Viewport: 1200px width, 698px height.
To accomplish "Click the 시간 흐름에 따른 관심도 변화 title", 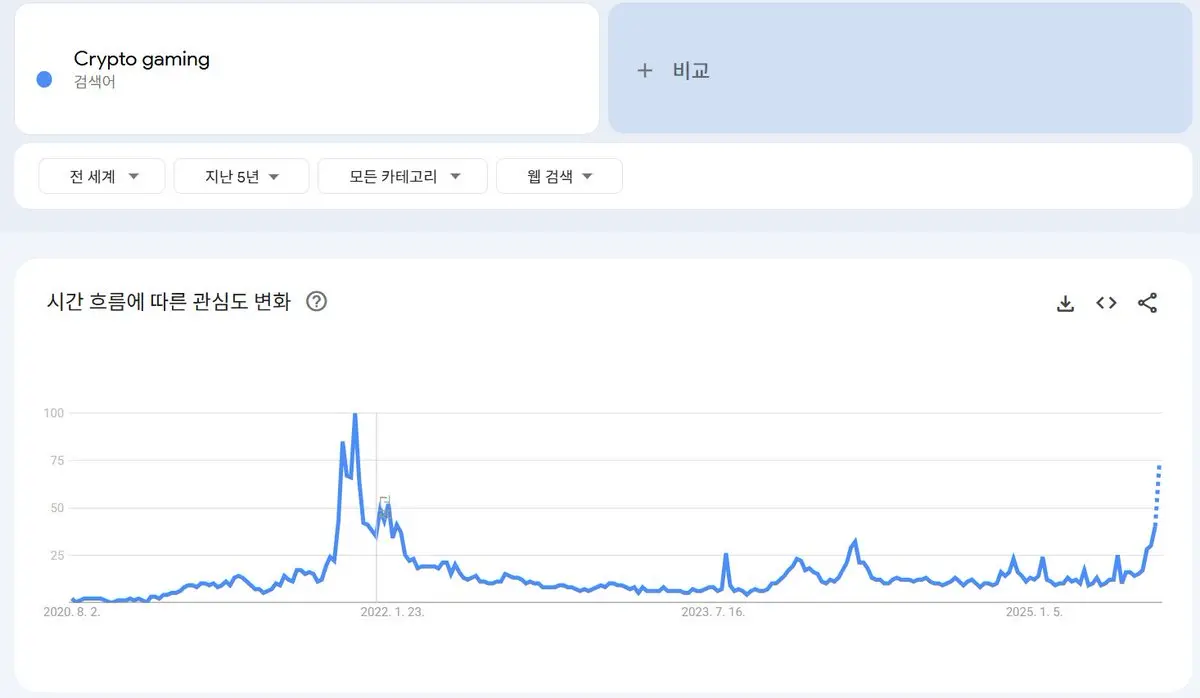I will tap(169, 301).
